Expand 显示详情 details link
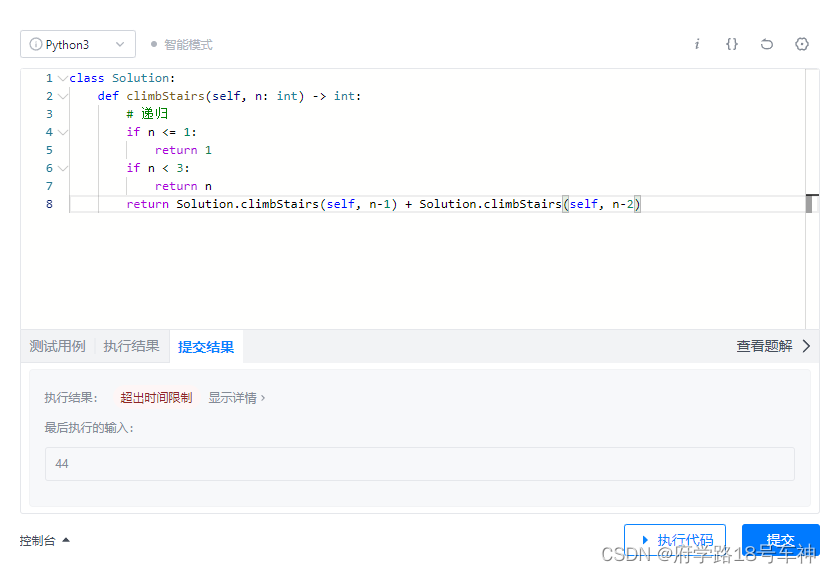This screenshot has height=573, width=831. [x=236, y=398]
